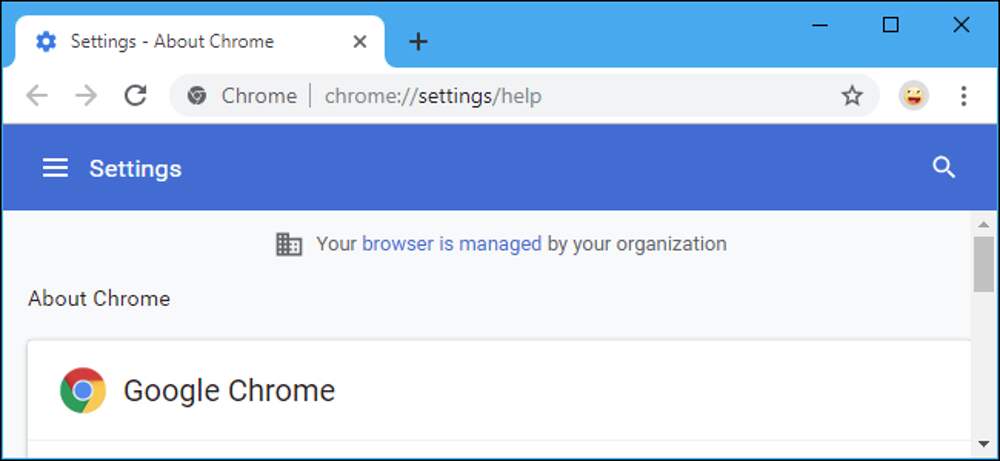The width and height of the screenshot is (1000, 461).
Task: Open the Settings hamburger menu
Action: coord(55,168)
